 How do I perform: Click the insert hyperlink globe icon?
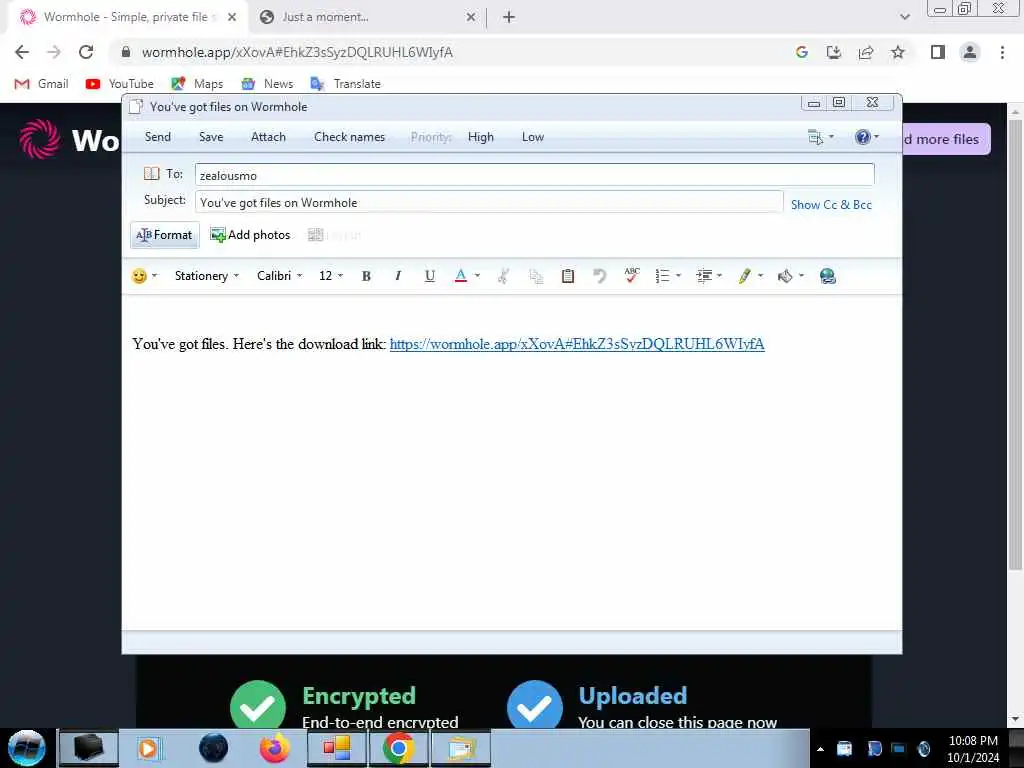pos(827,276)
